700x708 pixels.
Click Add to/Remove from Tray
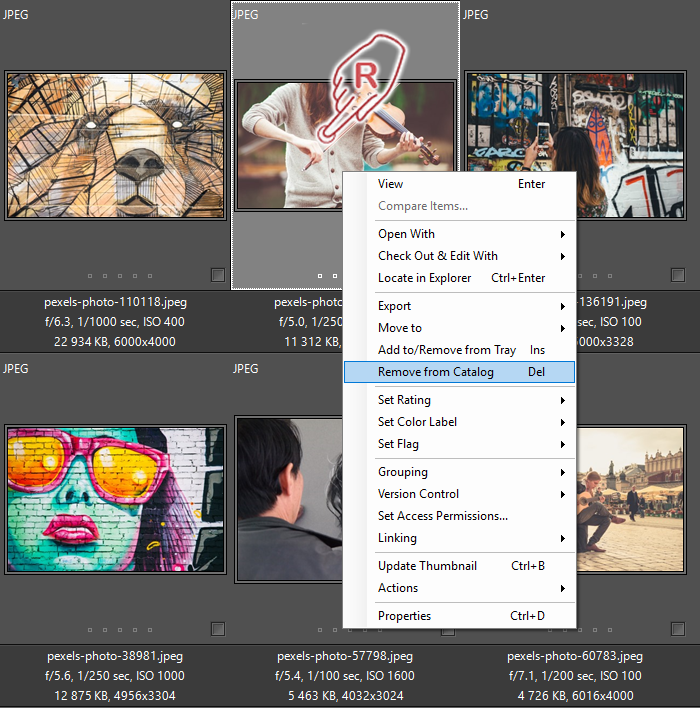(x=459, y=350)
